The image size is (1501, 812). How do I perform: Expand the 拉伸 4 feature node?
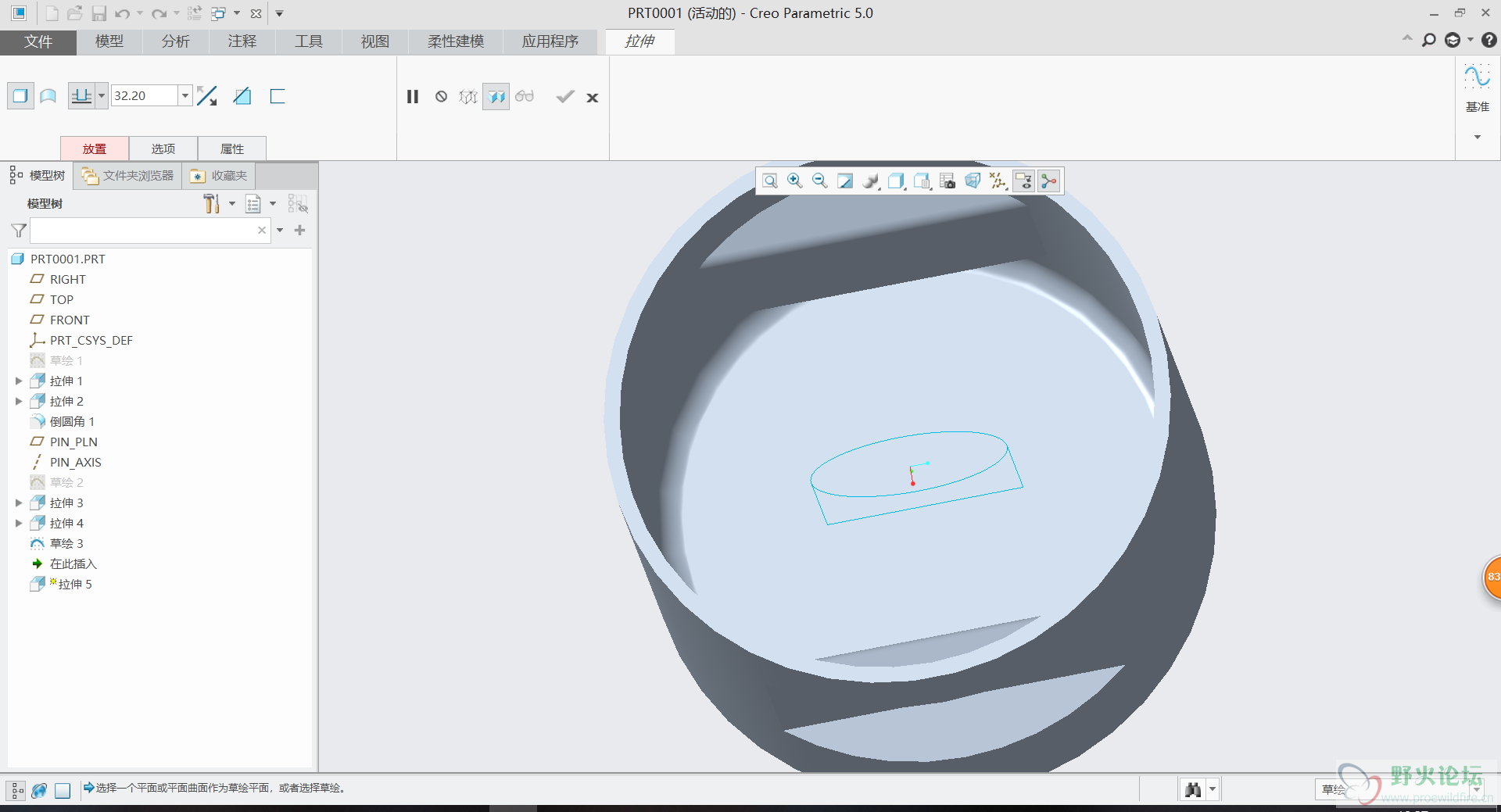pyautogui.click(x=19, y=524)
